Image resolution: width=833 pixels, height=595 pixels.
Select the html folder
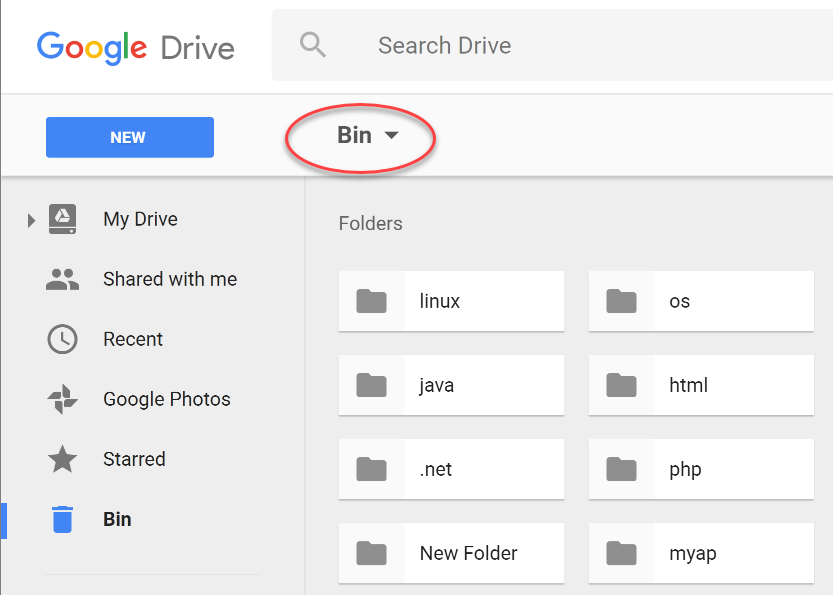pos(701,385)
